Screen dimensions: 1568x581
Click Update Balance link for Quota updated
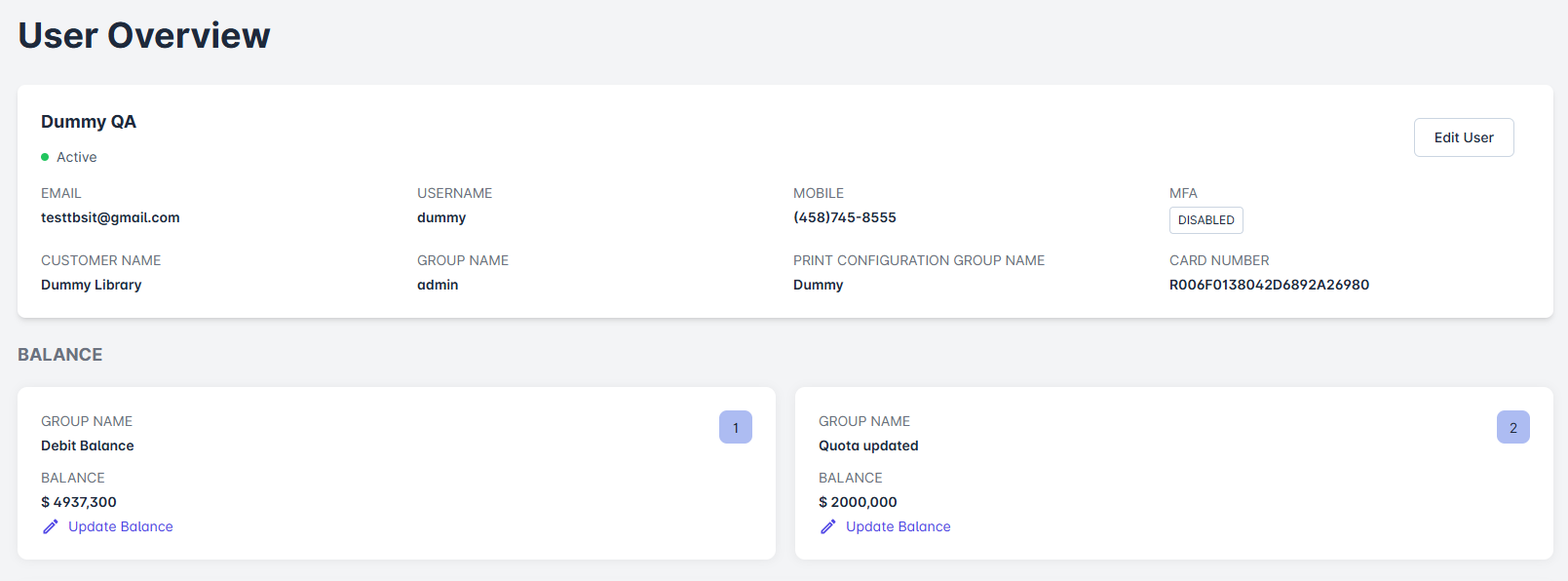pyautogui.click(x=898, y=526)
